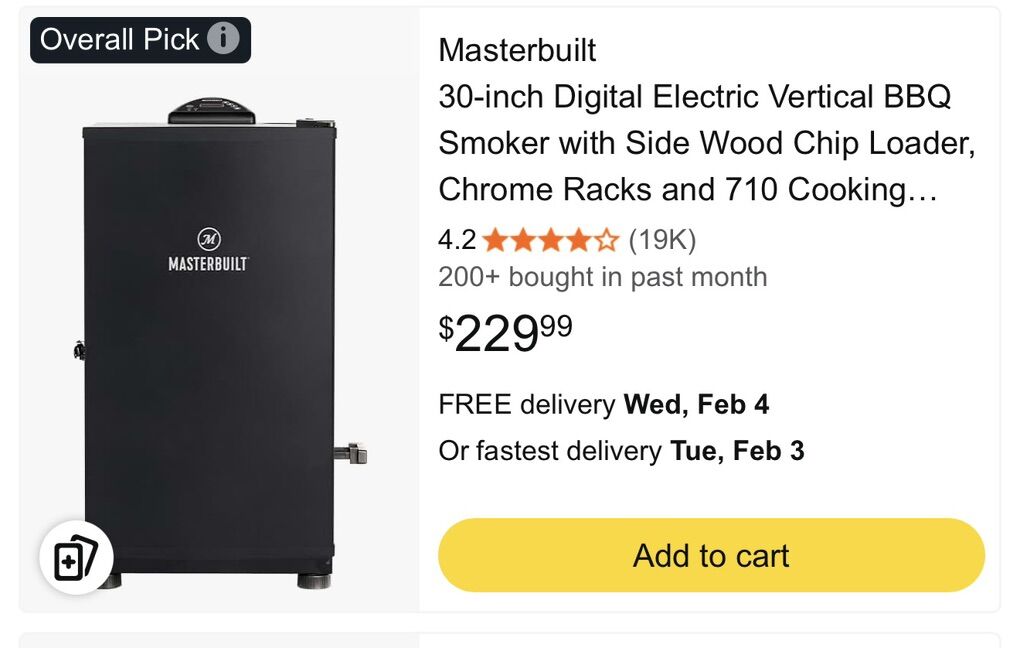Viewport: 1020px width, 648px height.
Task: Open the 30-inch Digital Electric Smoker title
Action: tap(707, 143)
